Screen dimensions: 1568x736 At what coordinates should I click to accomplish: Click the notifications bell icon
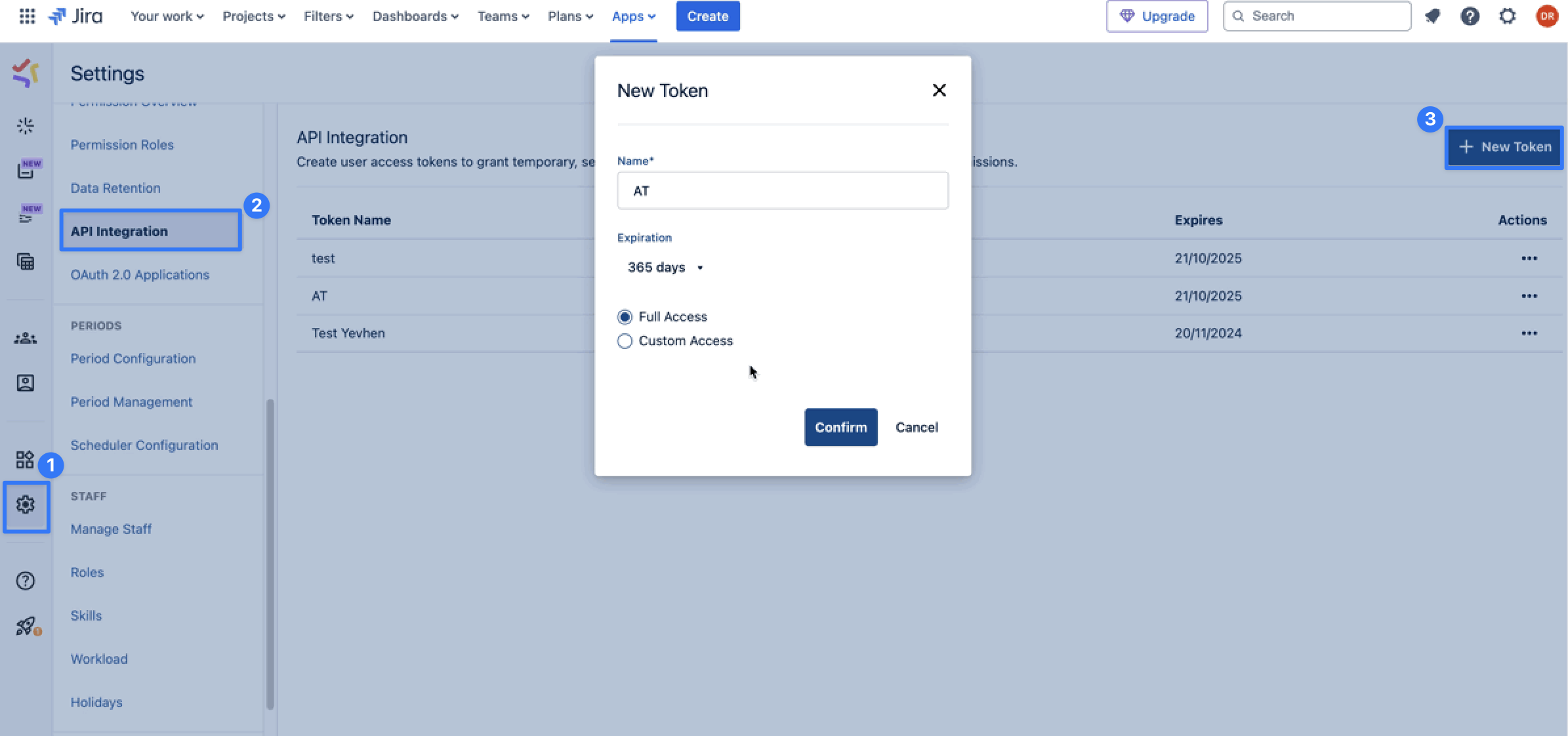tap(1432, 16)
